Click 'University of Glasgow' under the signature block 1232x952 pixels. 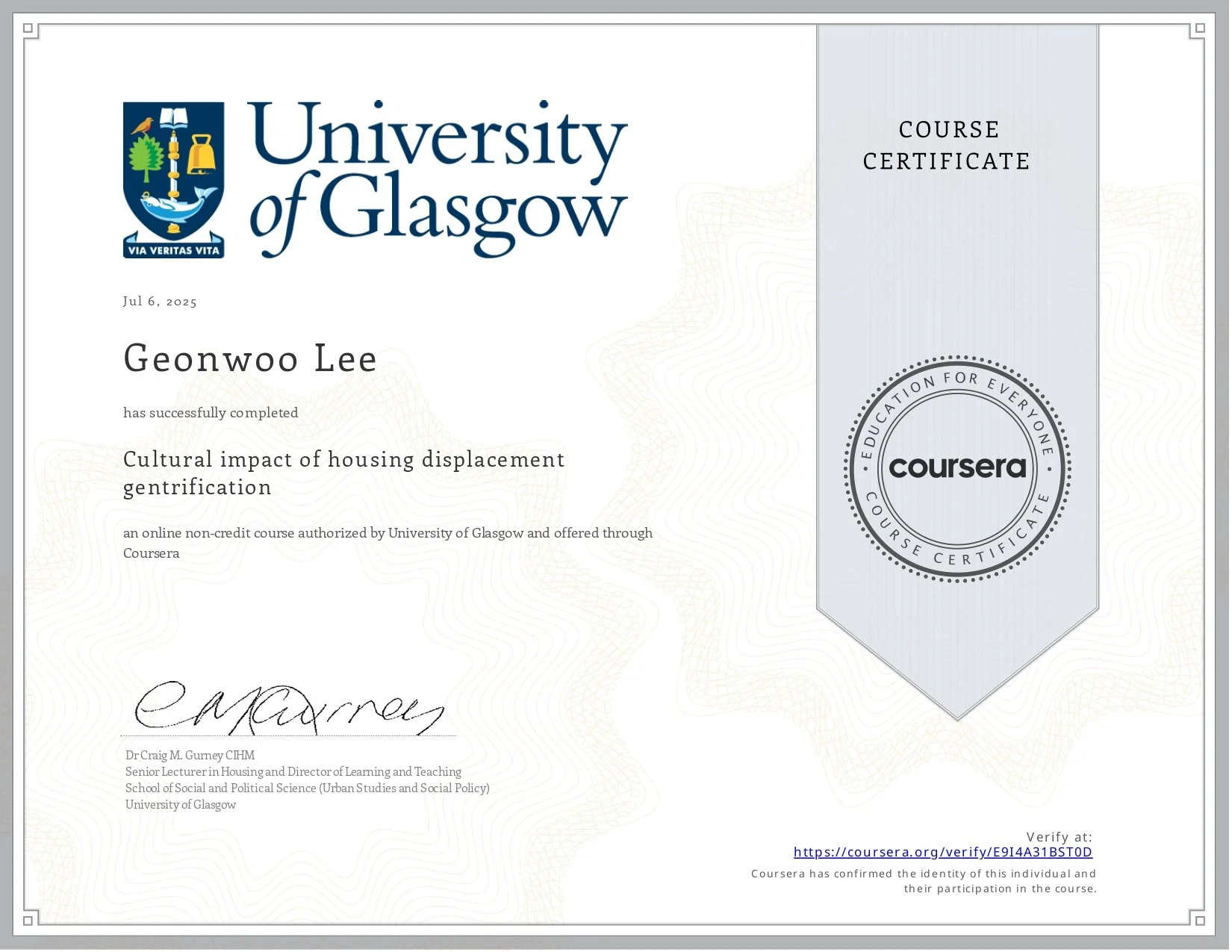[x=181, y=804]
